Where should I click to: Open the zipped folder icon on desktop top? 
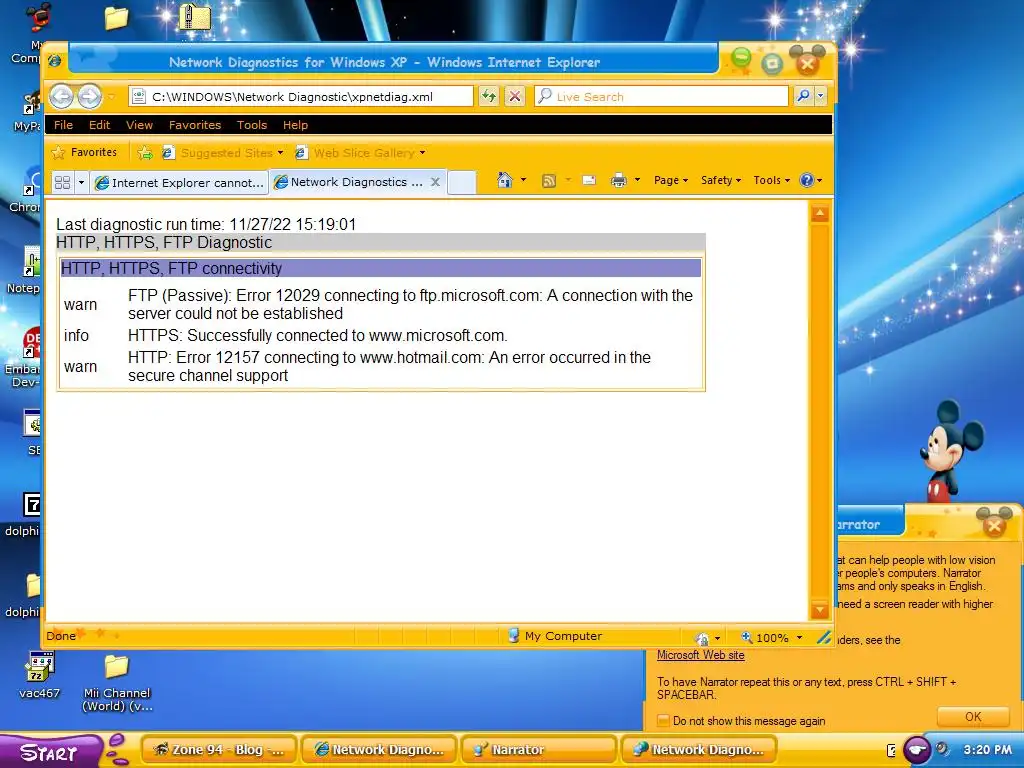195,17
